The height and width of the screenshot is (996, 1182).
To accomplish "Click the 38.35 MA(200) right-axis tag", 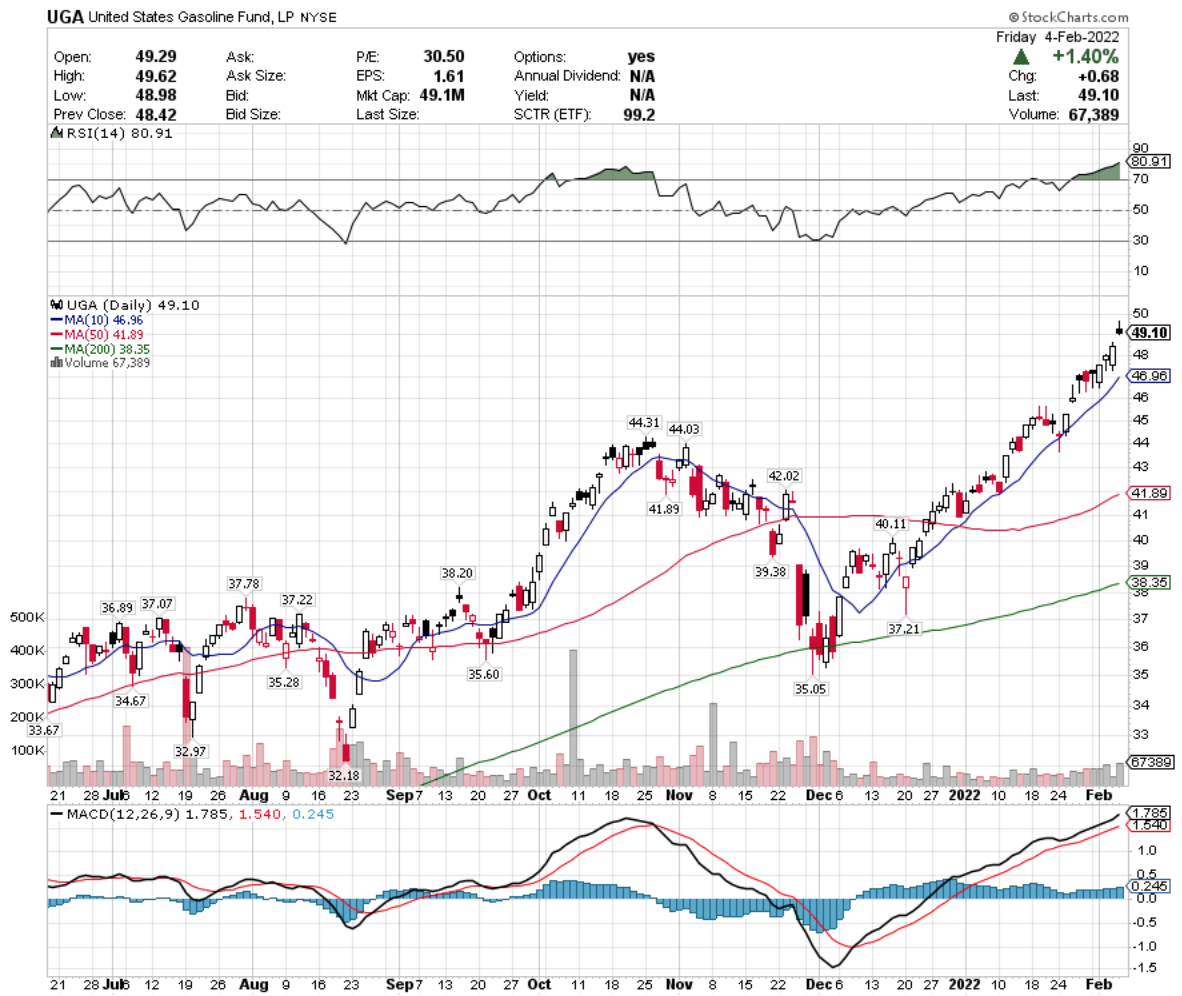I will [x=1149, y=582].
